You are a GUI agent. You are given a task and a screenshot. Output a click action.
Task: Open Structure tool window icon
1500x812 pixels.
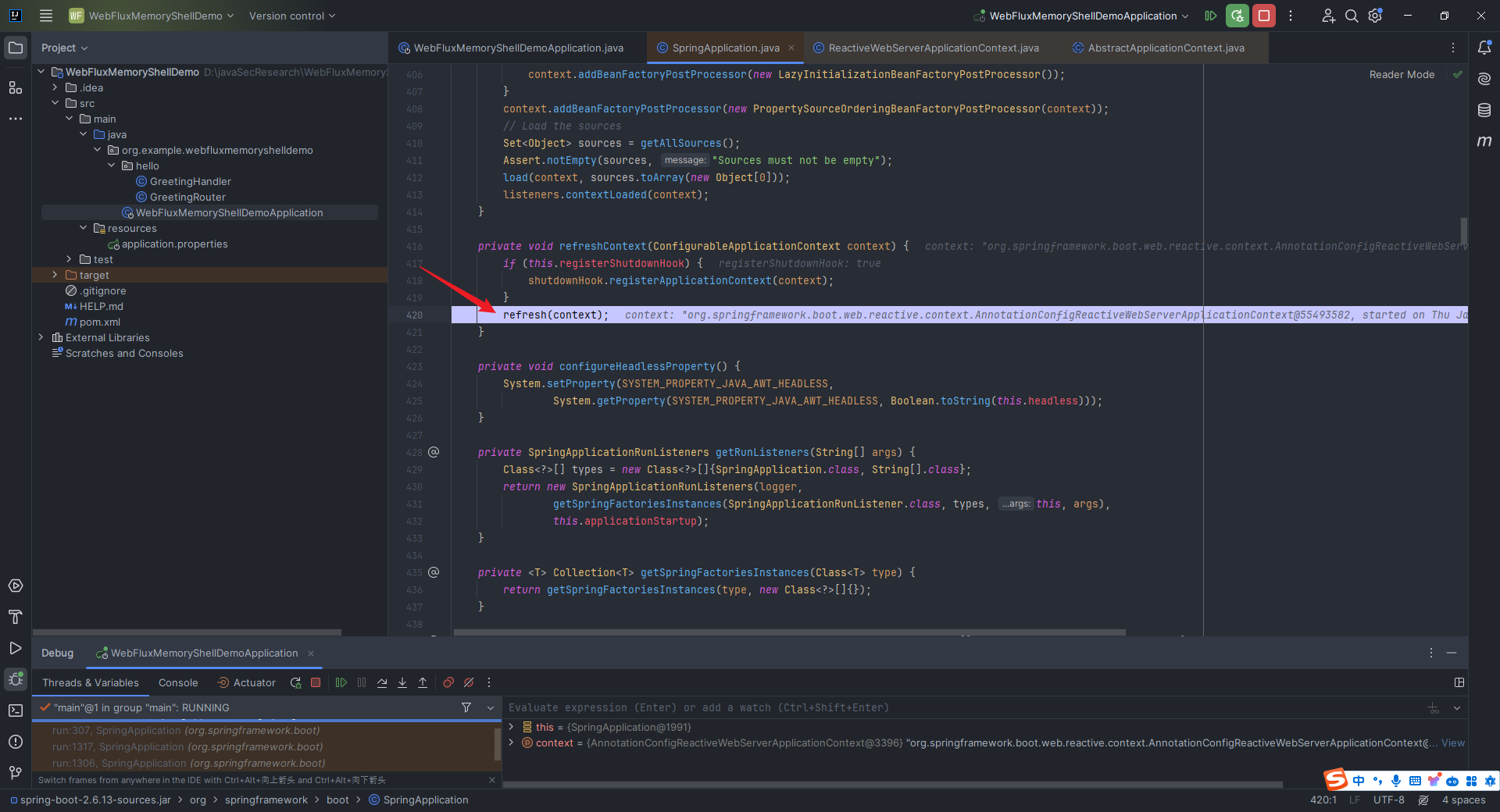(x=16, y=87)
